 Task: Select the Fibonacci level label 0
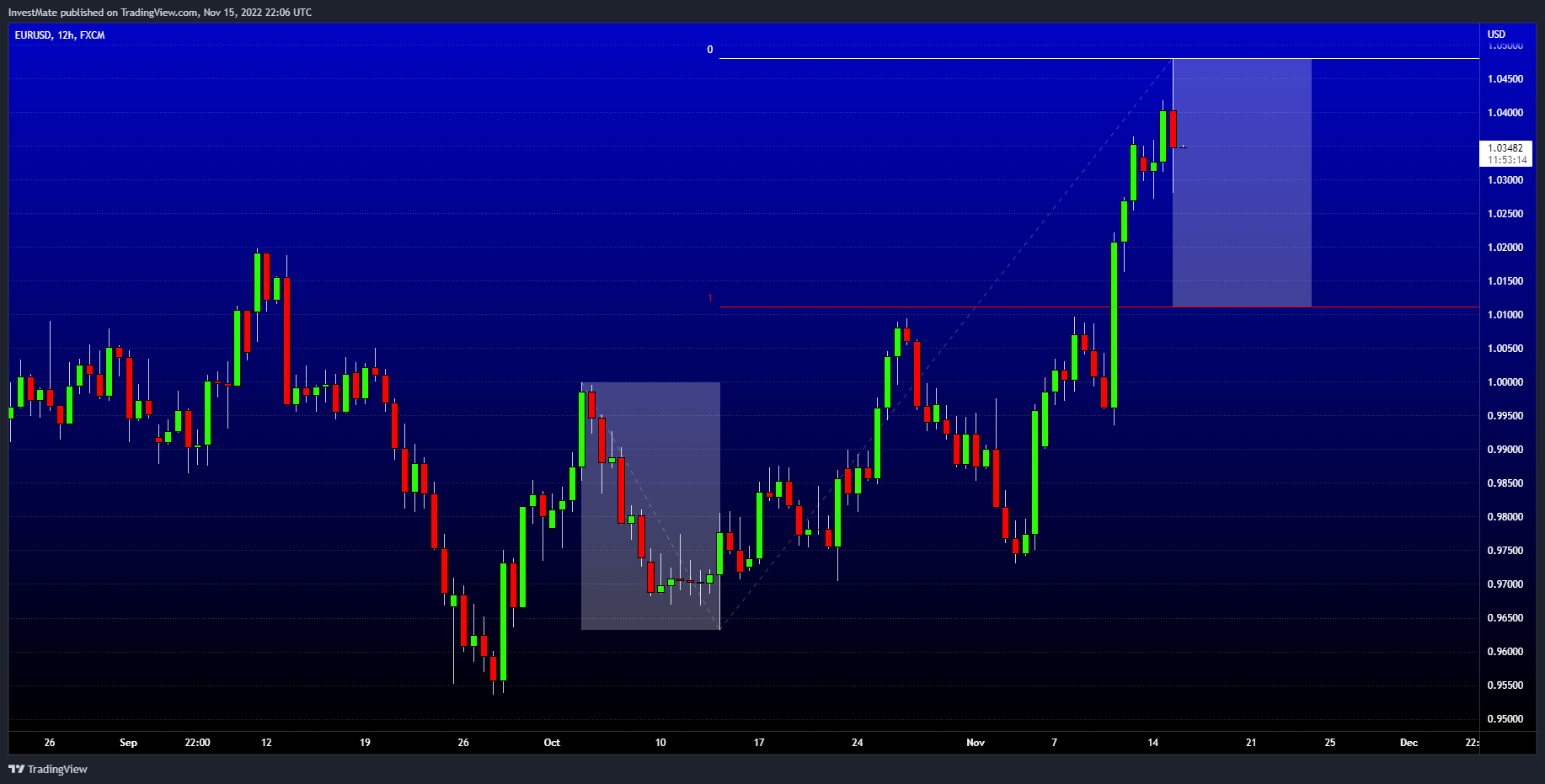coord(710,50)
